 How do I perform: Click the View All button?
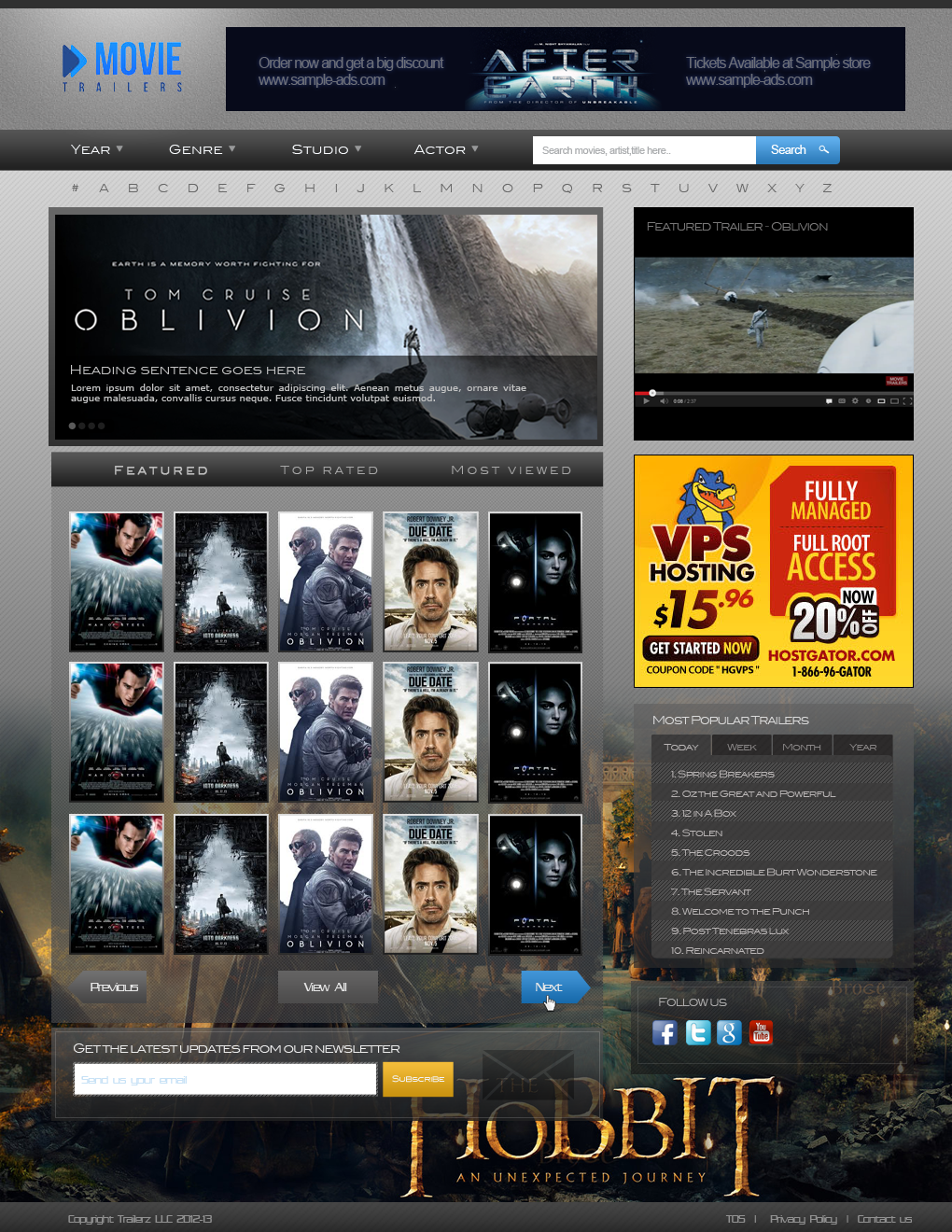(x=328, y=987)
